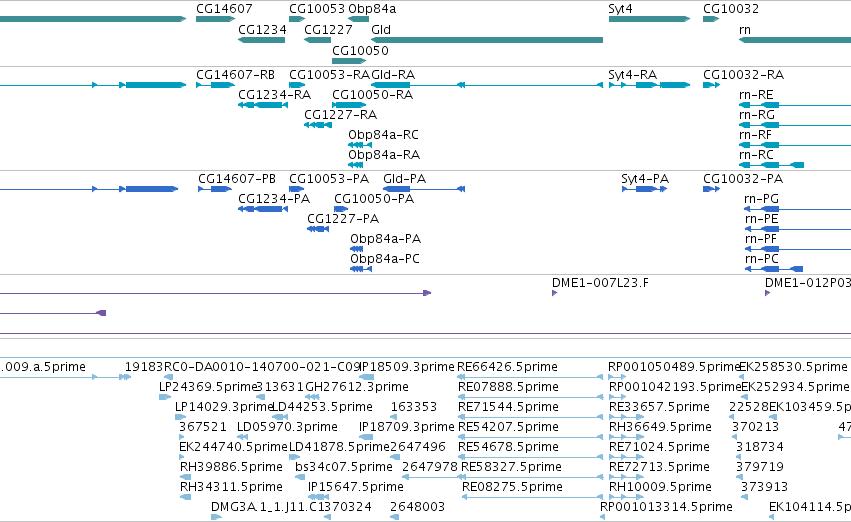
Task: Click EST RE07888.5prime
Action: [509, 387]
